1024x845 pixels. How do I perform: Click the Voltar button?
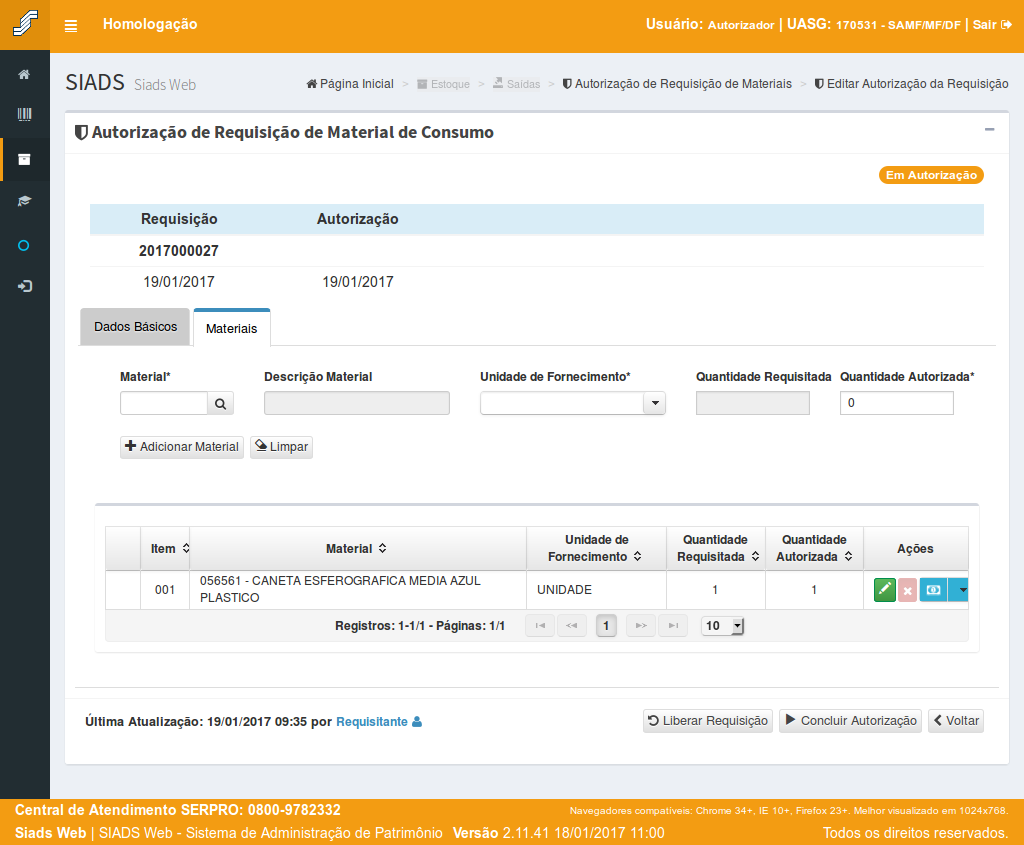tap(955, 721)
